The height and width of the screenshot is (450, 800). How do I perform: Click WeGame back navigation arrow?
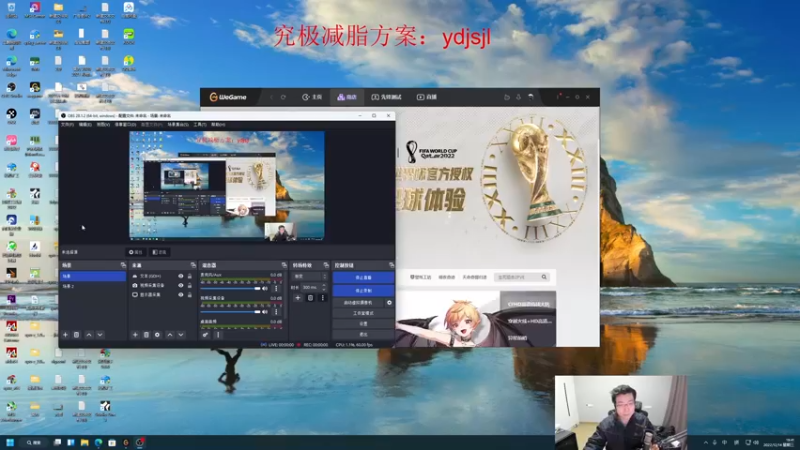point(271,97)
